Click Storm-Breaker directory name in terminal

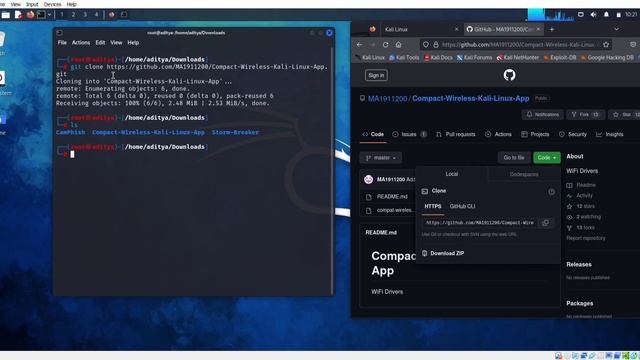235,132
